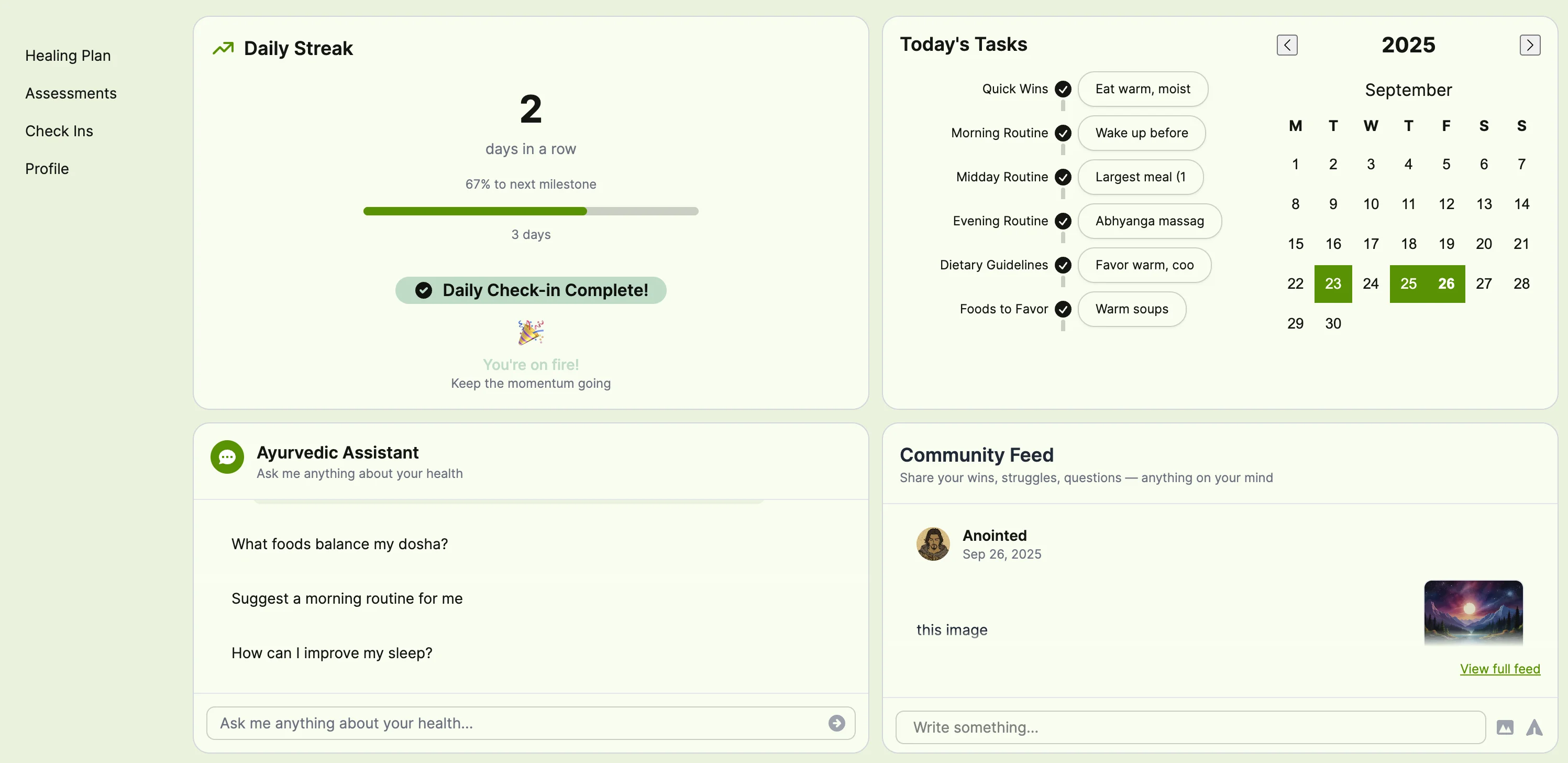Go to next month with right chevron

[x=1529, y=45]
